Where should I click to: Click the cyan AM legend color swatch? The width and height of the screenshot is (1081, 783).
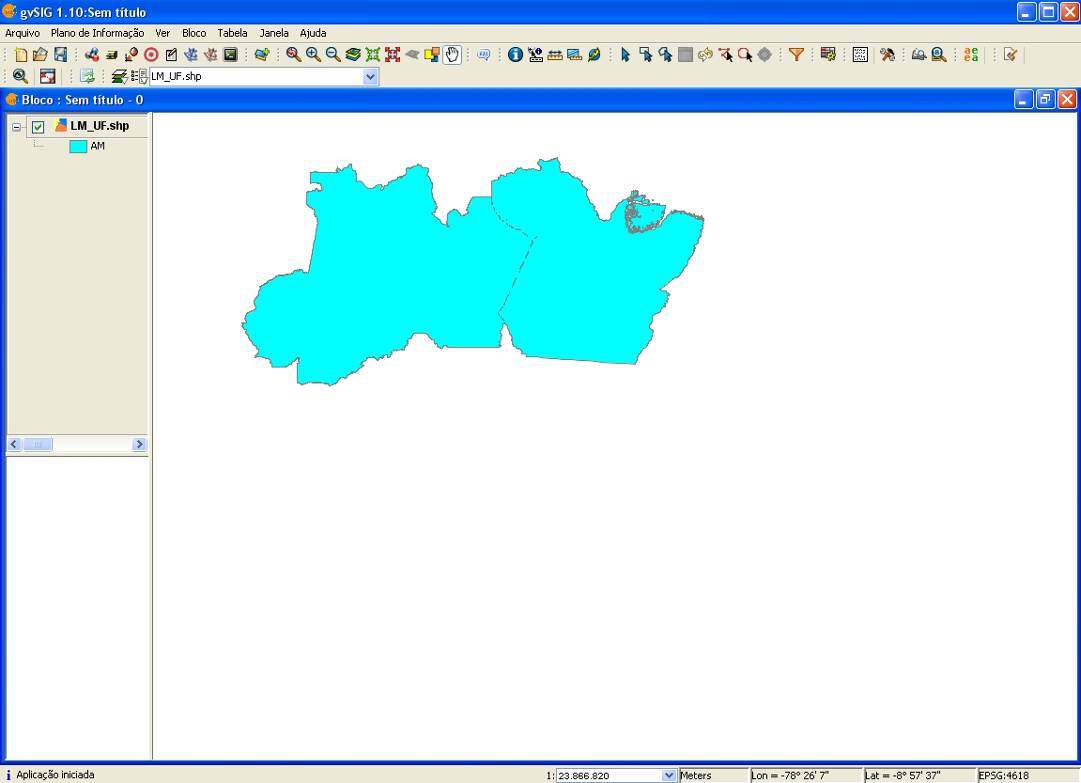coord(78,146)
